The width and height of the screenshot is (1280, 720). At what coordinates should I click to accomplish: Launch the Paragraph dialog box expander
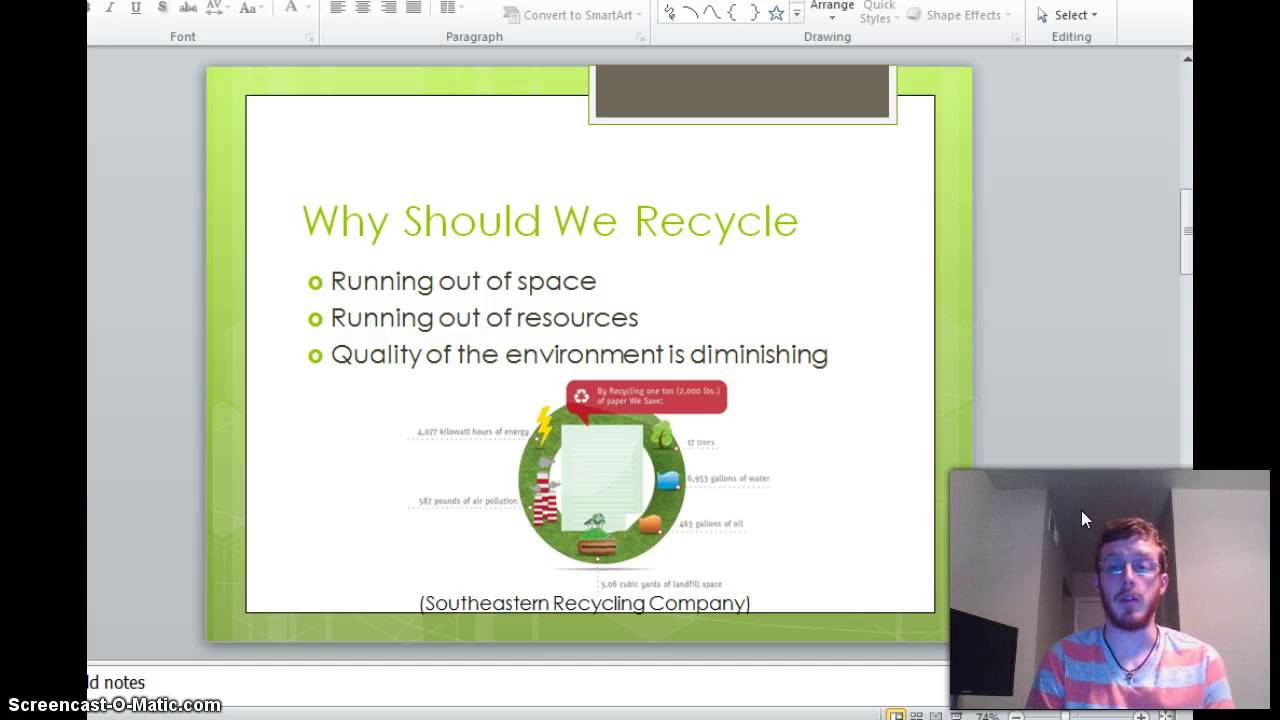(640, 37)
